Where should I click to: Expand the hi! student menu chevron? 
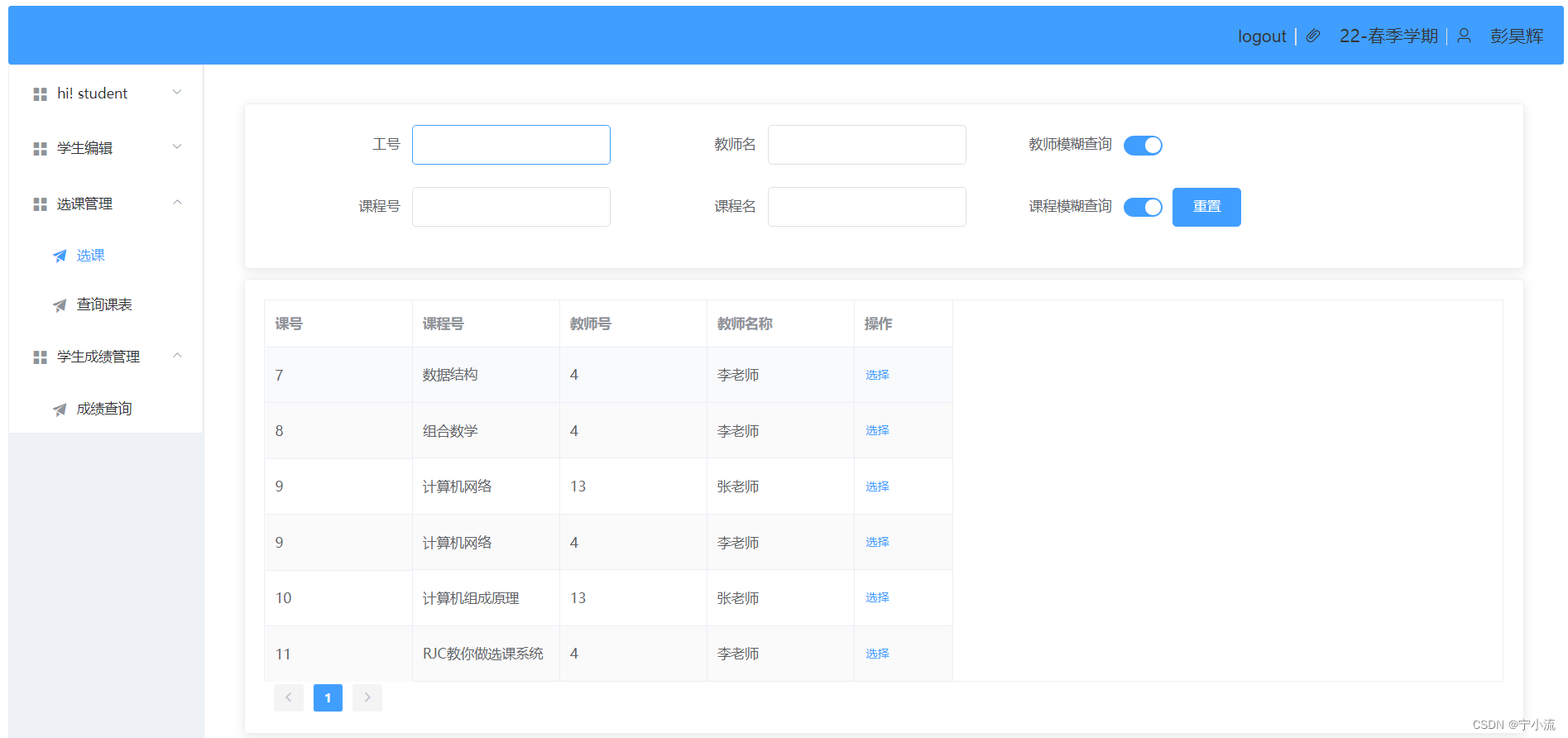(x=177, y=92)
